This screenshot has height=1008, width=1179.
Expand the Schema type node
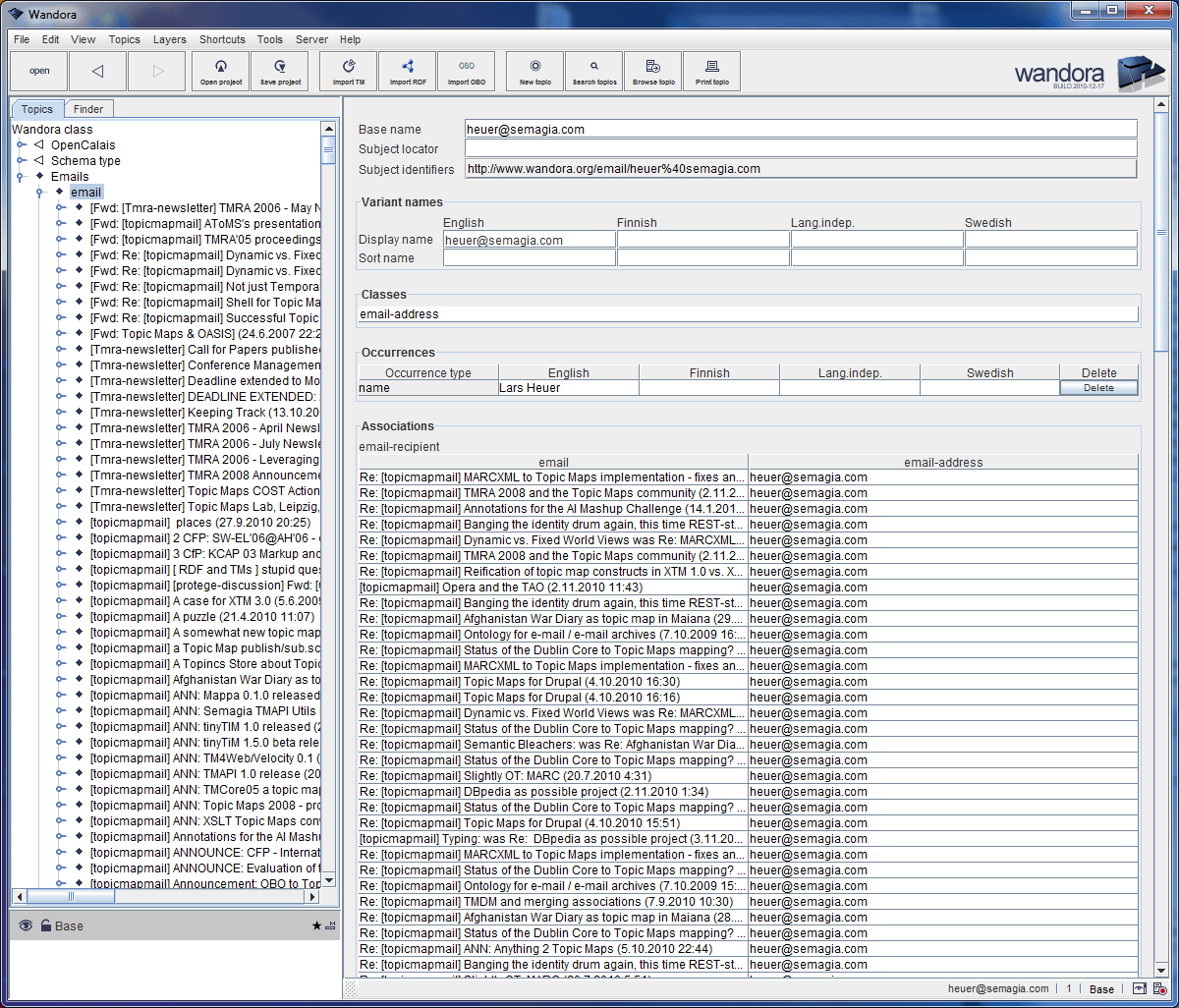pos(22,160)
